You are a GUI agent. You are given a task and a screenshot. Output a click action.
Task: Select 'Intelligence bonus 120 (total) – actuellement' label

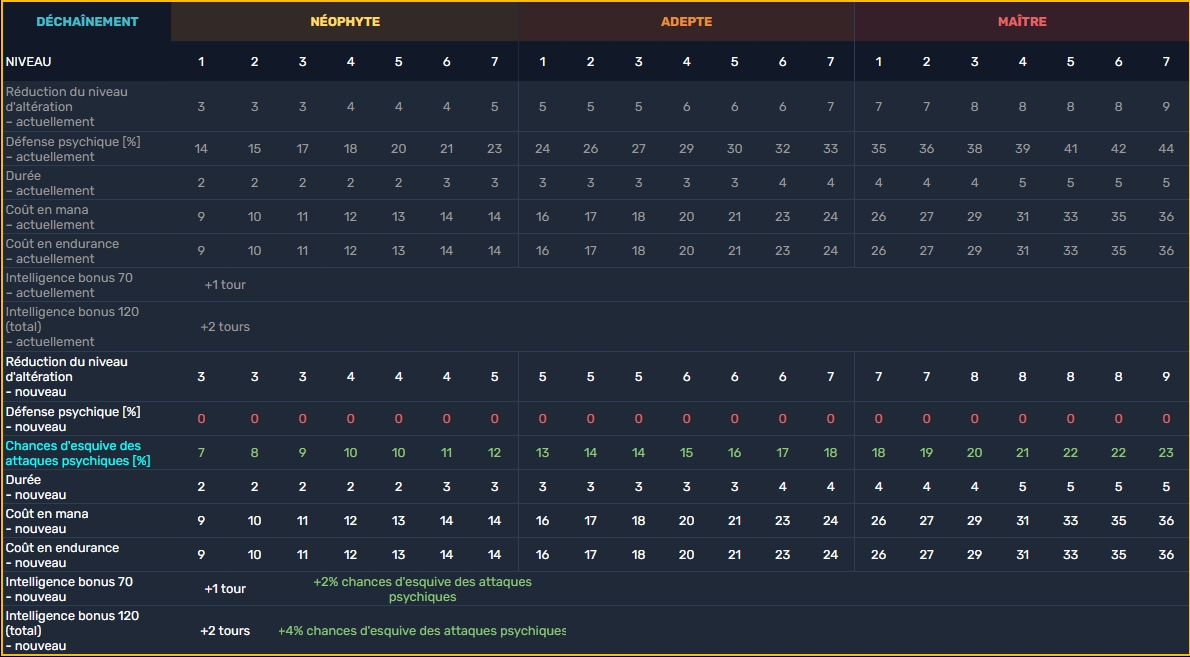(x=72, y=327)
